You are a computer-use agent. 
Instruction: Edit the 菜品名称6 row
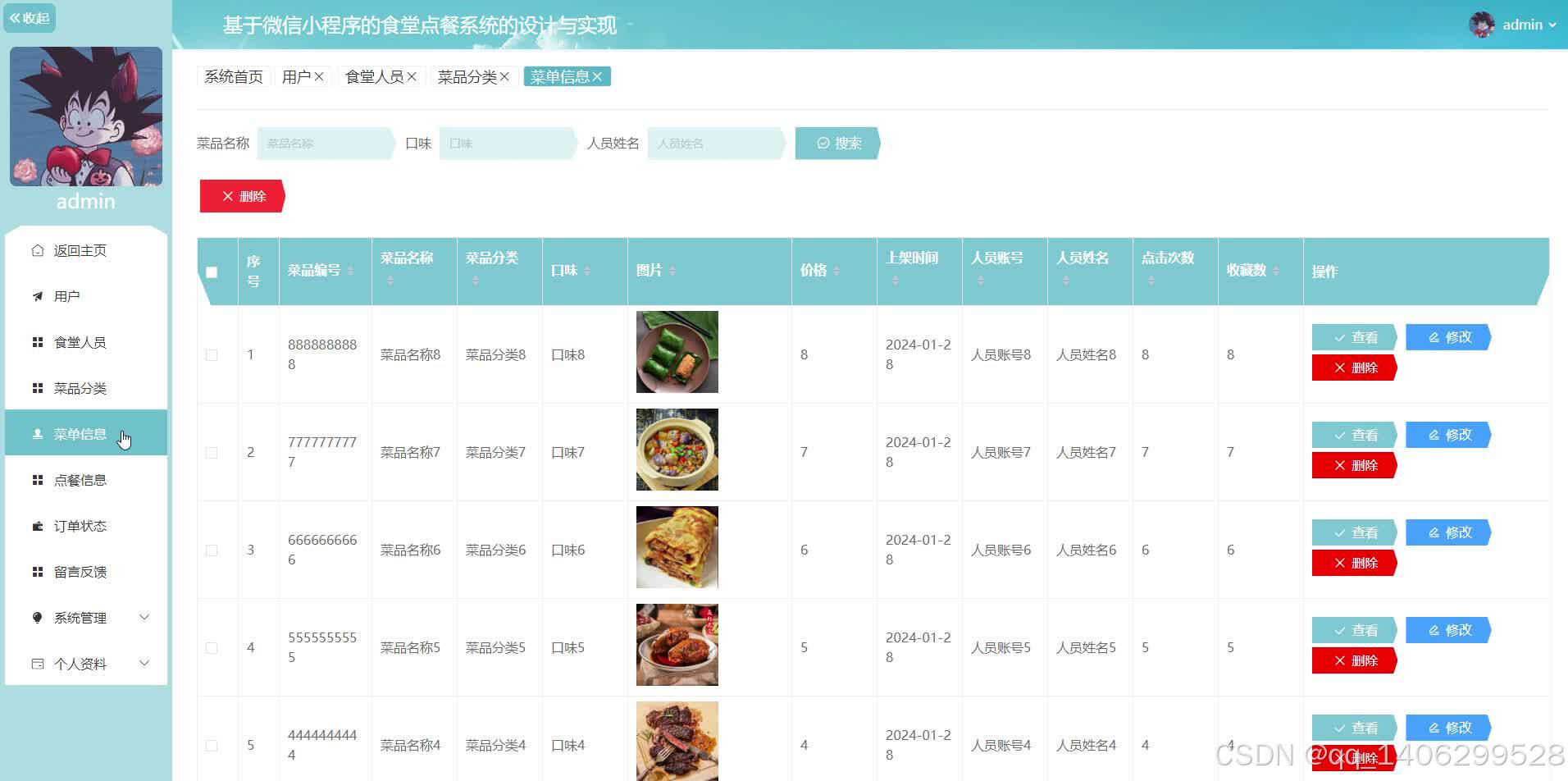pyautogui.click(x=1449, y=532)
